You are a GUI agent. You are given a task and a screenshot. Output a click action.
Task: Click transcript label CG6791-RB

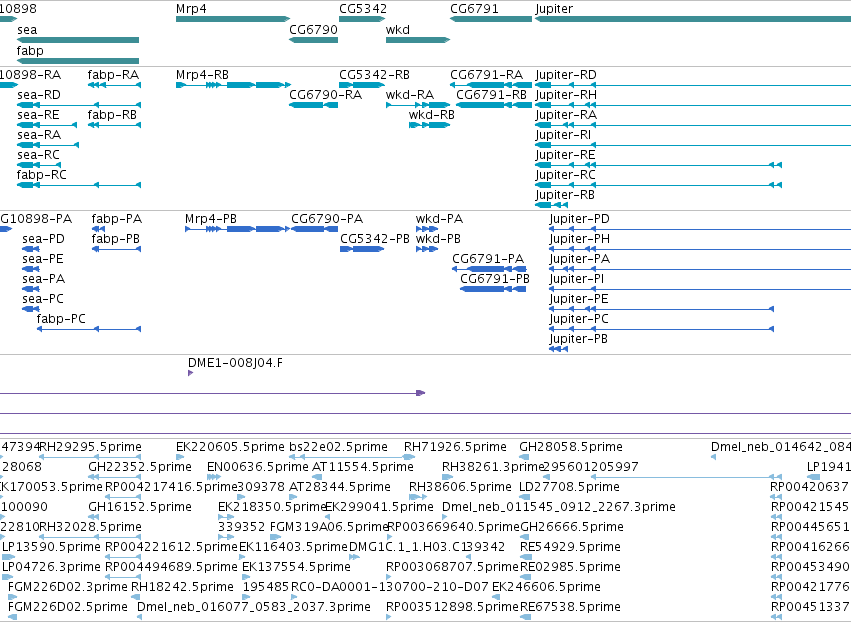pyautogui.click(x=492, y=95)
